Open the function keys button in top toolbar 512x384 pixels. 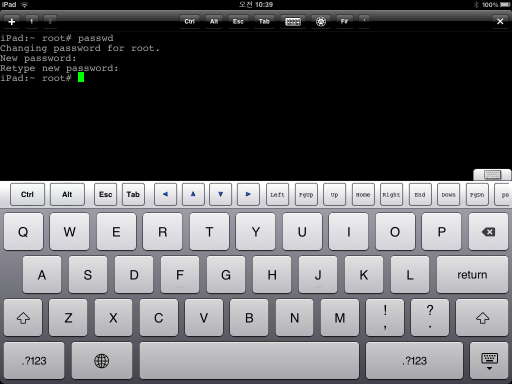[345, 22]
